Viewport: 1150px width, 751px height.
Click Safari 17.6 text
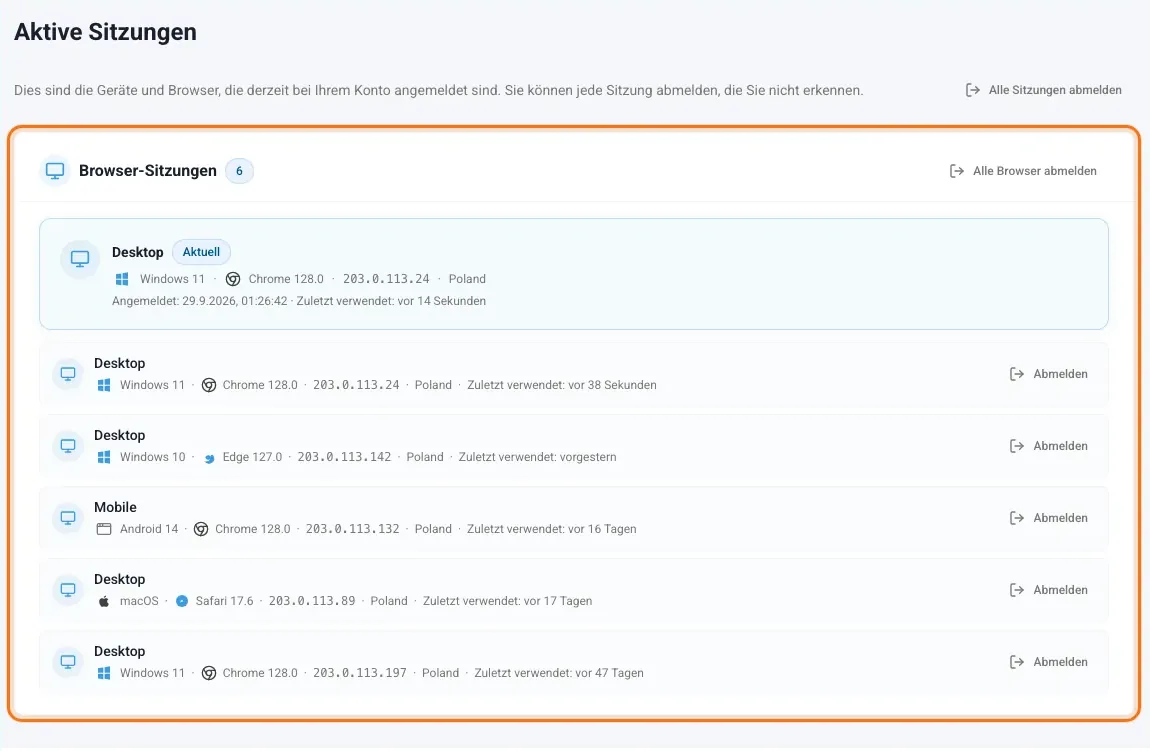224,601
